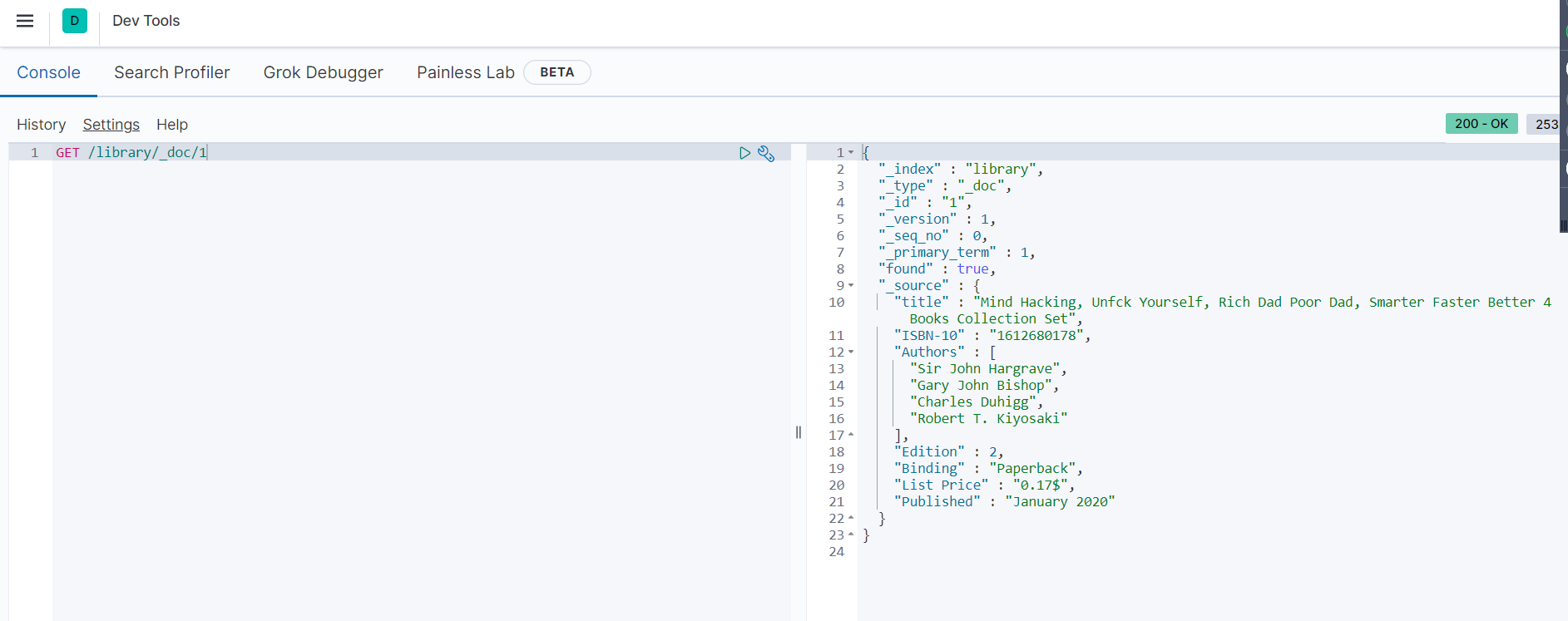Click the author "Gary John Bishop"
Viewport: 1568px width, 621px height.
point(981,386)
